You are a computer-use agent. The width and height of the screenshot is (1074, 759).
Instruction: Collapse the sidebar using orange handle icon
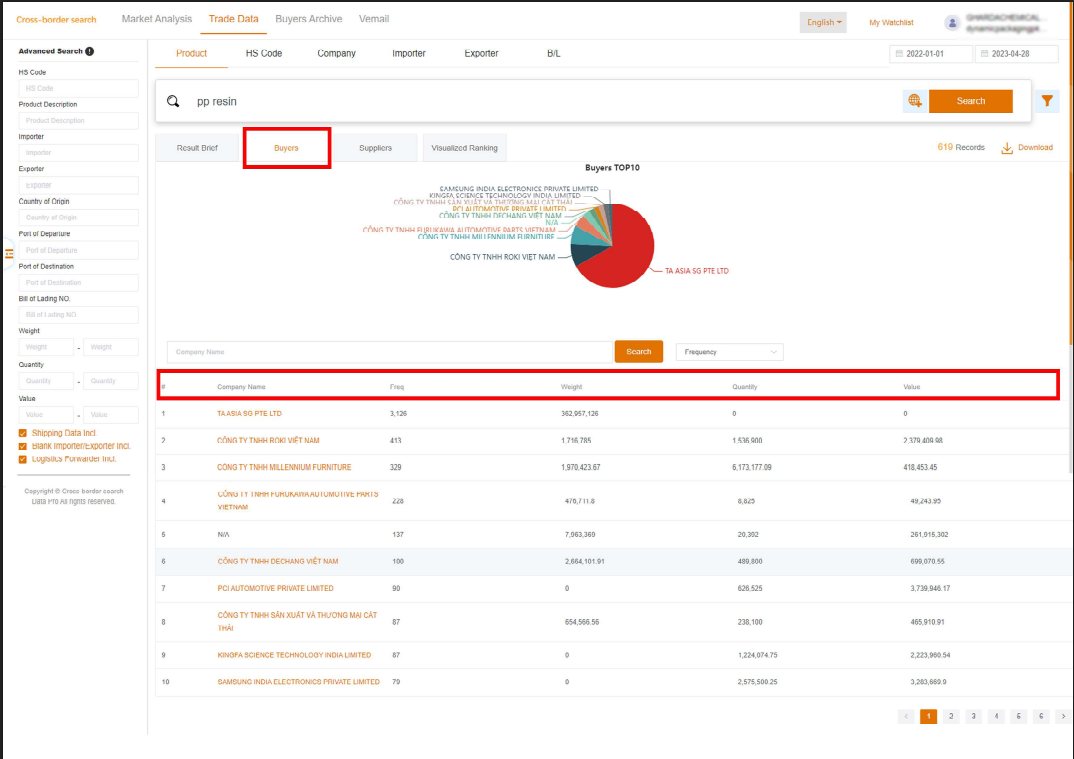point(10,254)
